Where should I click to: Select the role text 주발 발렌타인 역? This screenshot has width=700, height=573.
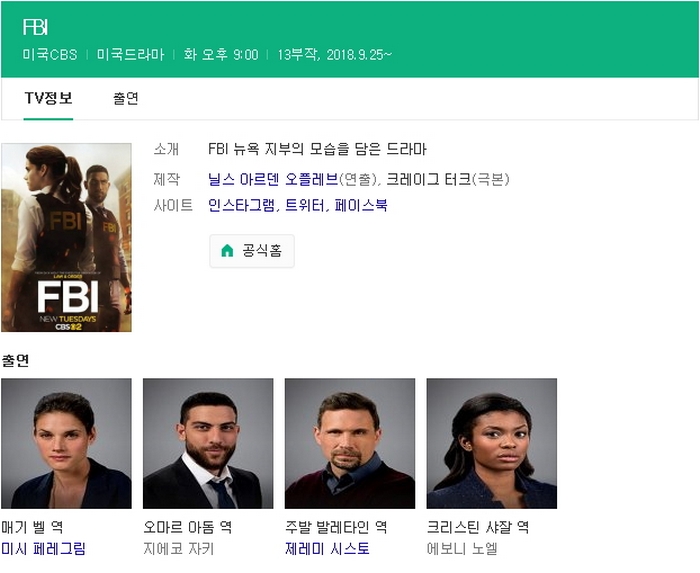click(336, 527)
